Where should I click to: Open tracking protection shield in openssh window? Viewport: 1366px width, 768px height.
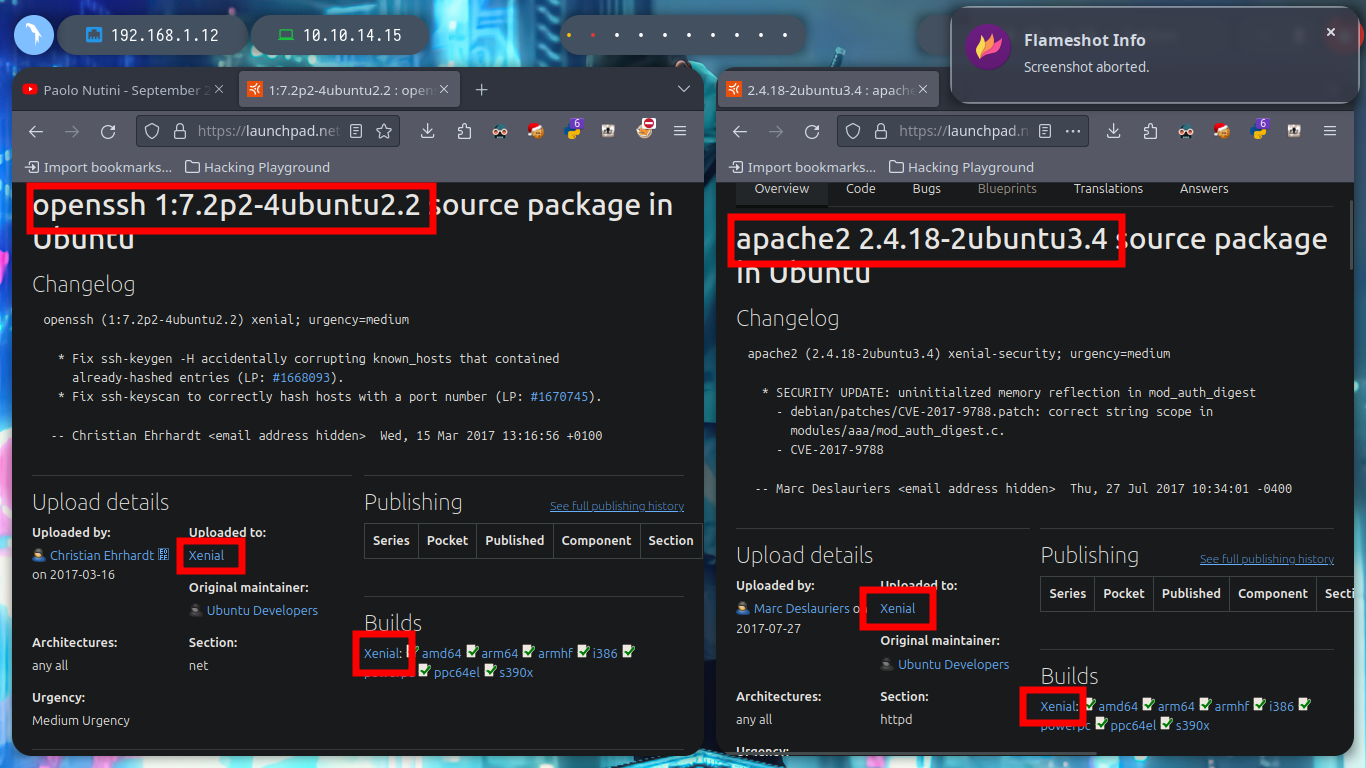point(152,131)
